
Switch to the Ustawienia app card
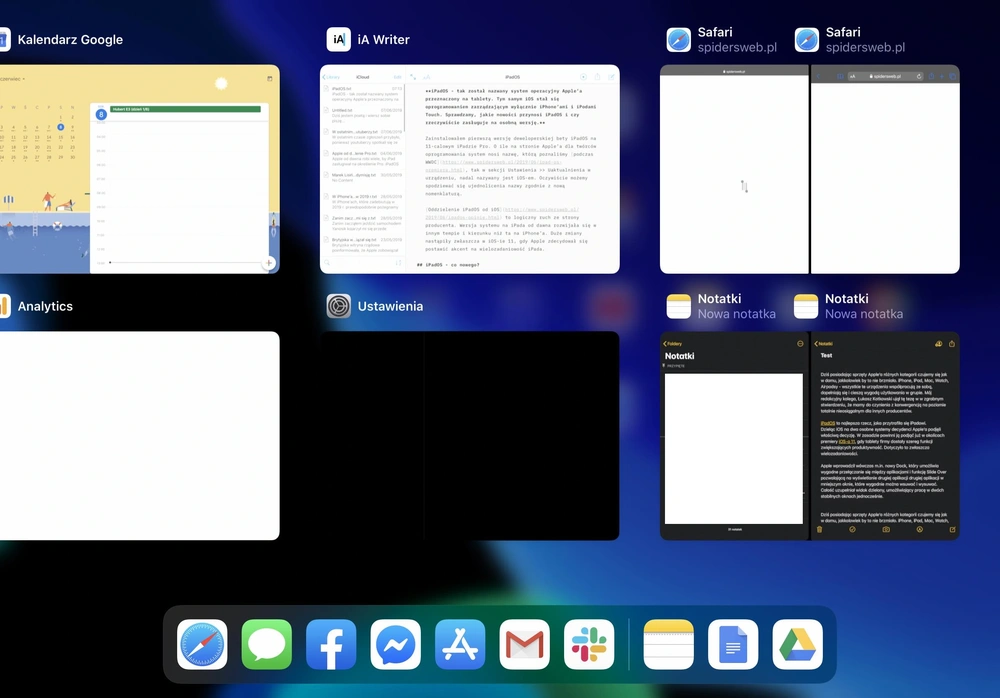469,436
